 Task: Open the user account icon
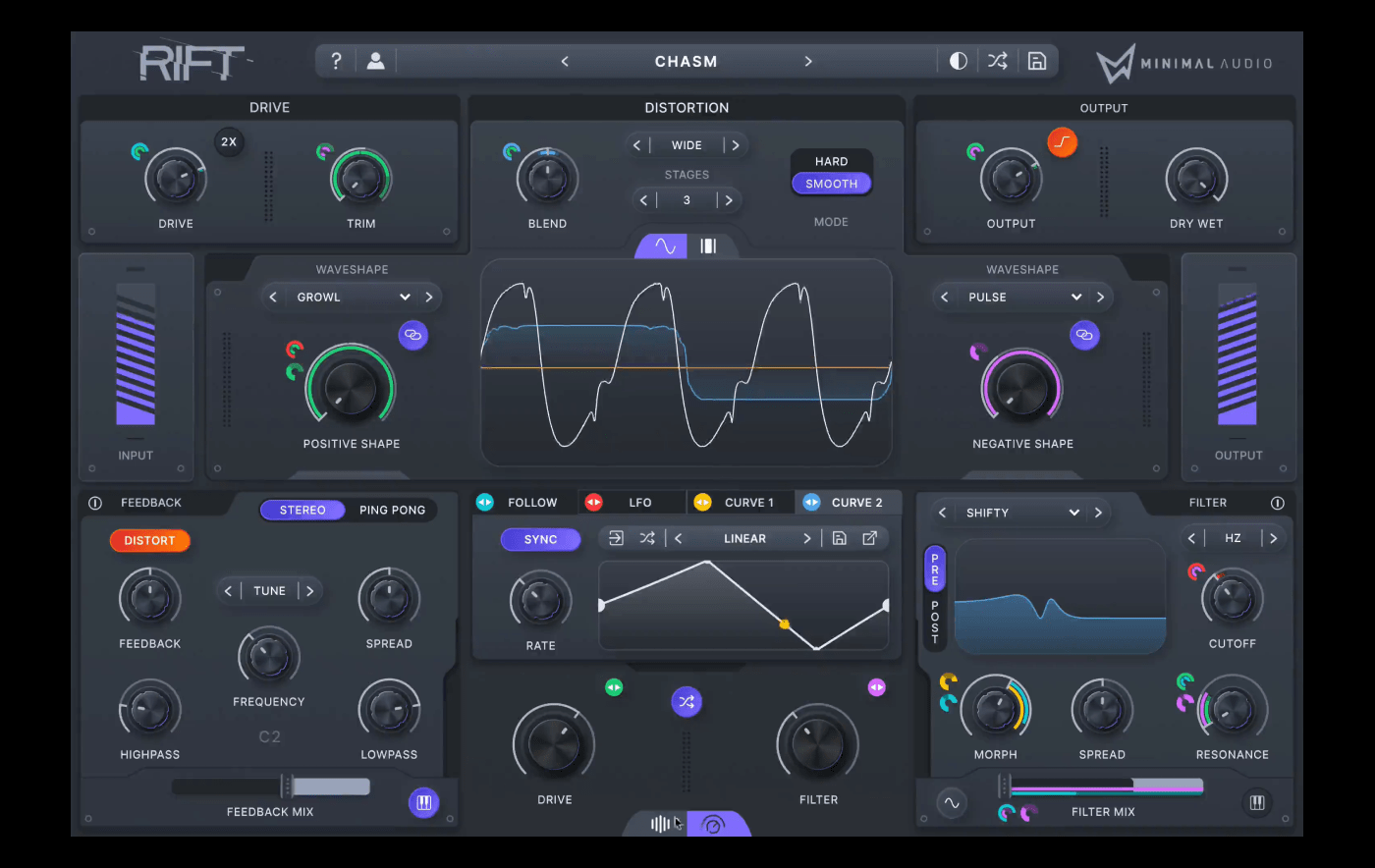coord(375,61)
